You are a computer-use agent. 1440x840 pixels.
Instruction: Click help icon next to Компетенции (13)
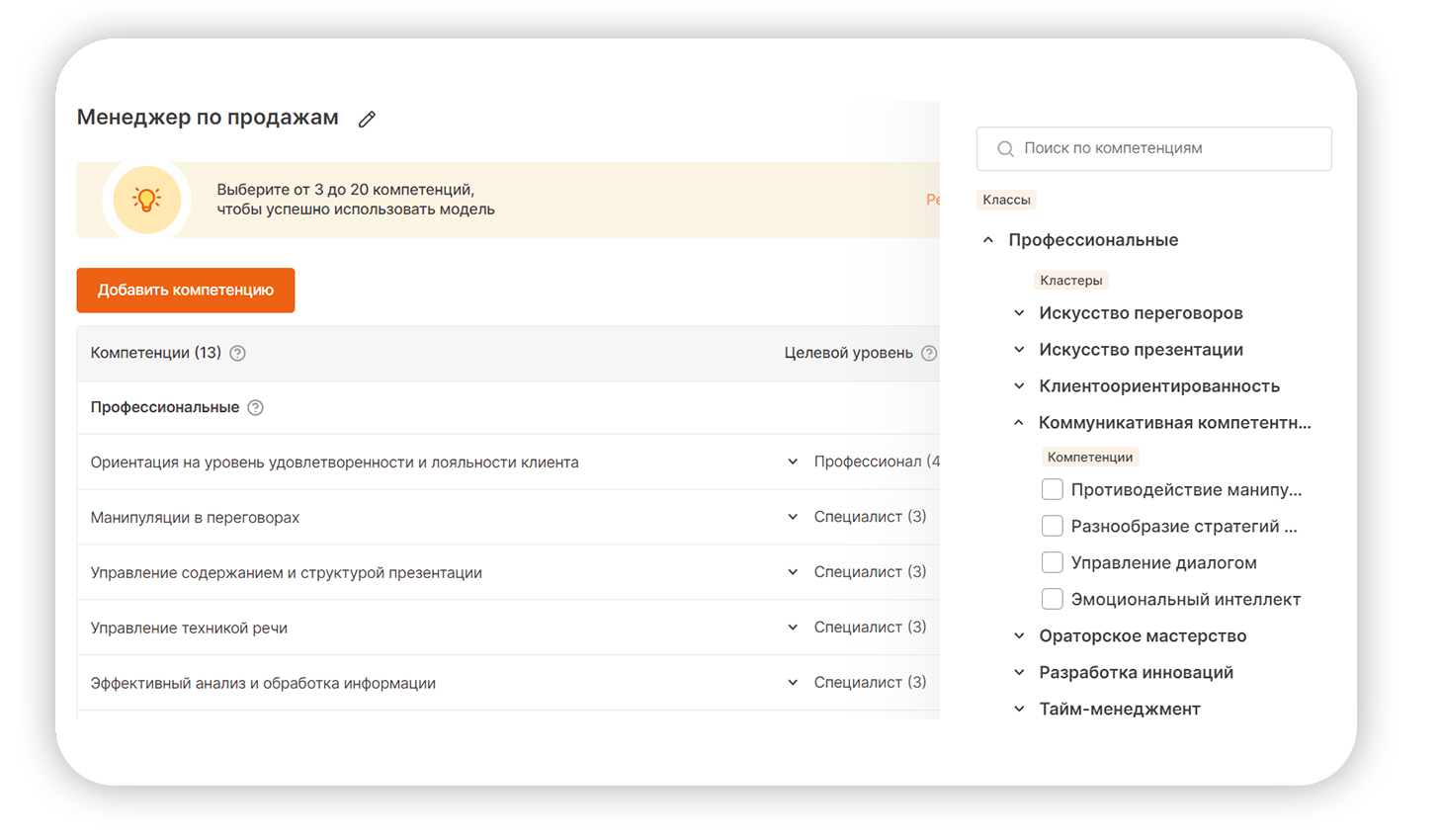[x=237, y=354]
